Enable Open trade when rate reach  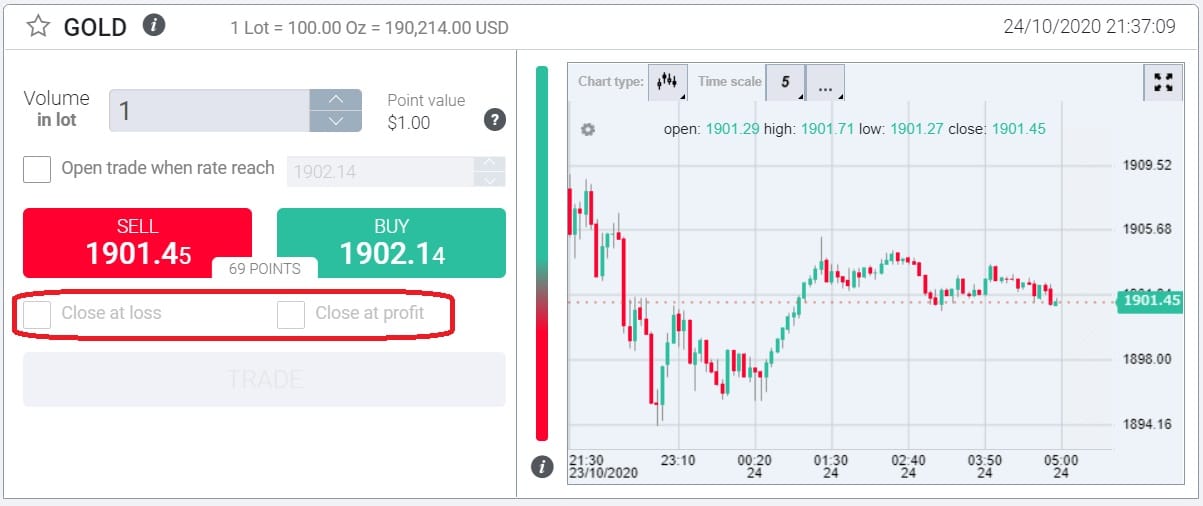pos(37,169)
